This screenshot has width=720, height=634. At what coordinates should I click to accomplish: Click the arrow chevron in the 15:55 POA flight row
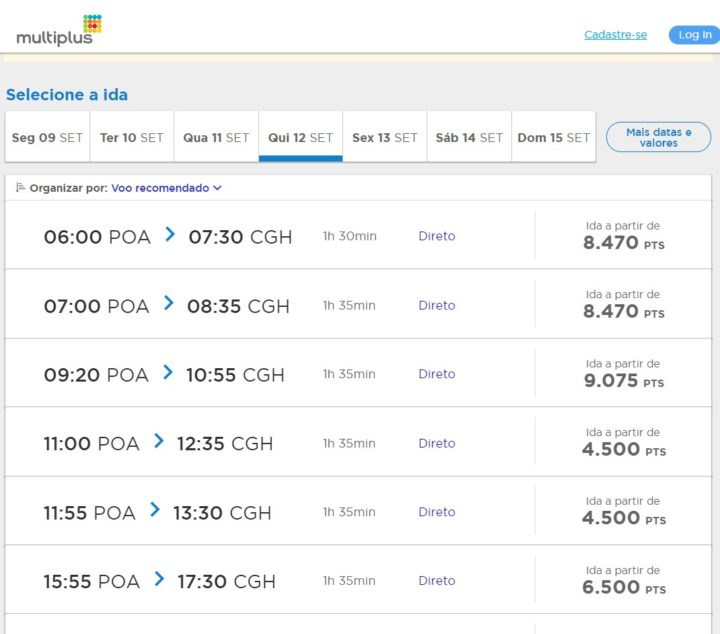coord(159,578)
